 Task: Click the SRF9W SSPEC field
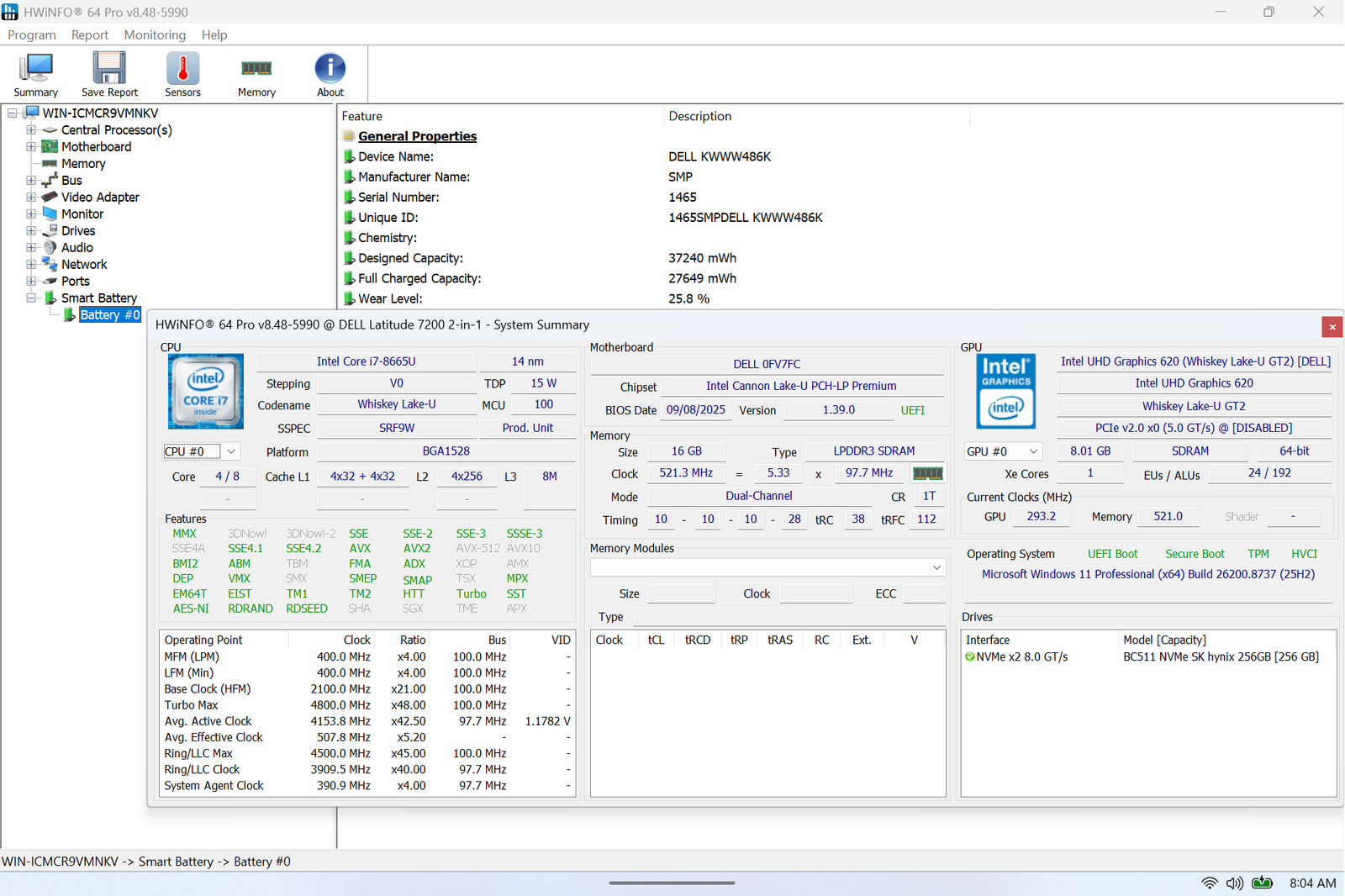[x=397, y=428]
